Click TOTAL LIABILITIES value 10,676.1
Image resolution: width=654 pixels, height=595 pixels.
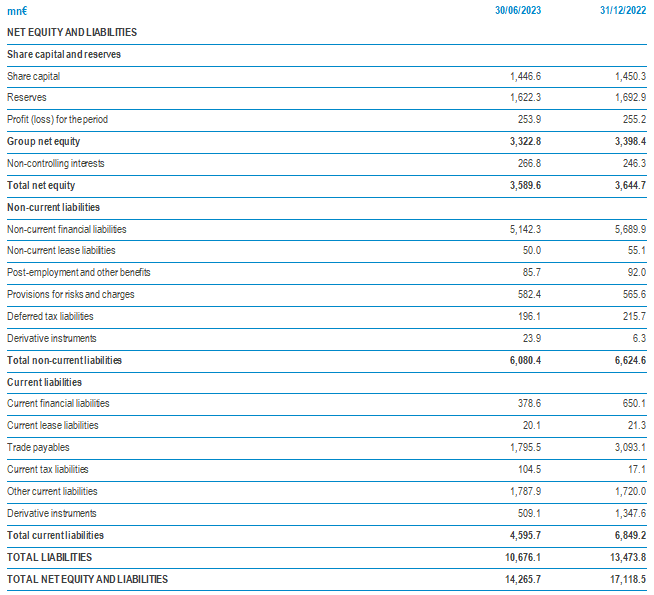[x=523, y=557]
